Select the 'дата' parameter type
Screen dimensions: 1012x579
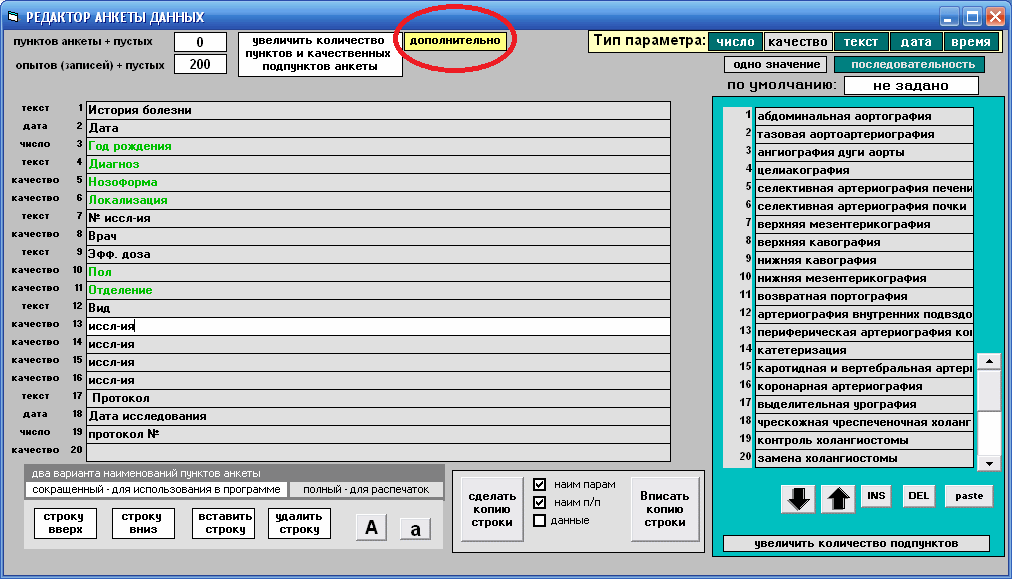coord(915,42)
